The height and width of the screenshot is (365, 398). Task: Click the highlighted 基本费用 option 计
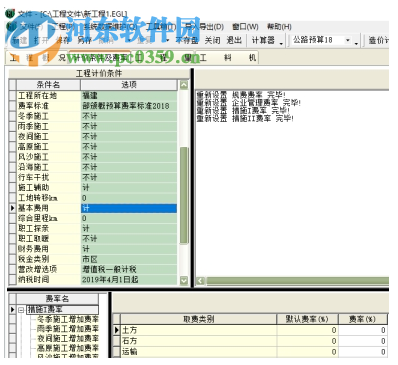(x=129, y=208)
